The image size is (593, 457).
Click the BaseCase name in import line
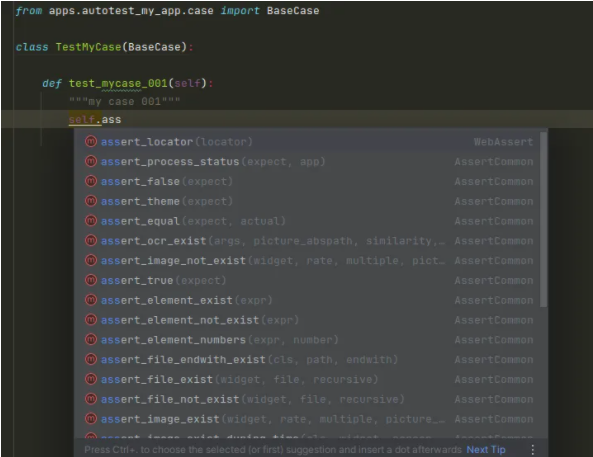click(293, 11)
